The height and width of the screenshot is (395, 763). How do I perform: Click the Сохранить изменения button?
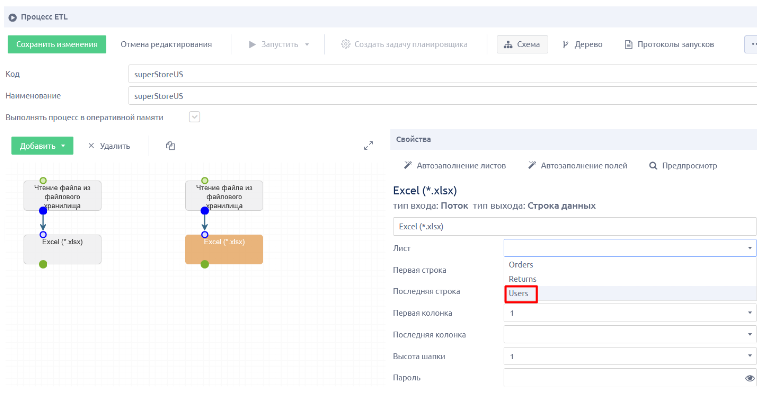coord(57,44)
